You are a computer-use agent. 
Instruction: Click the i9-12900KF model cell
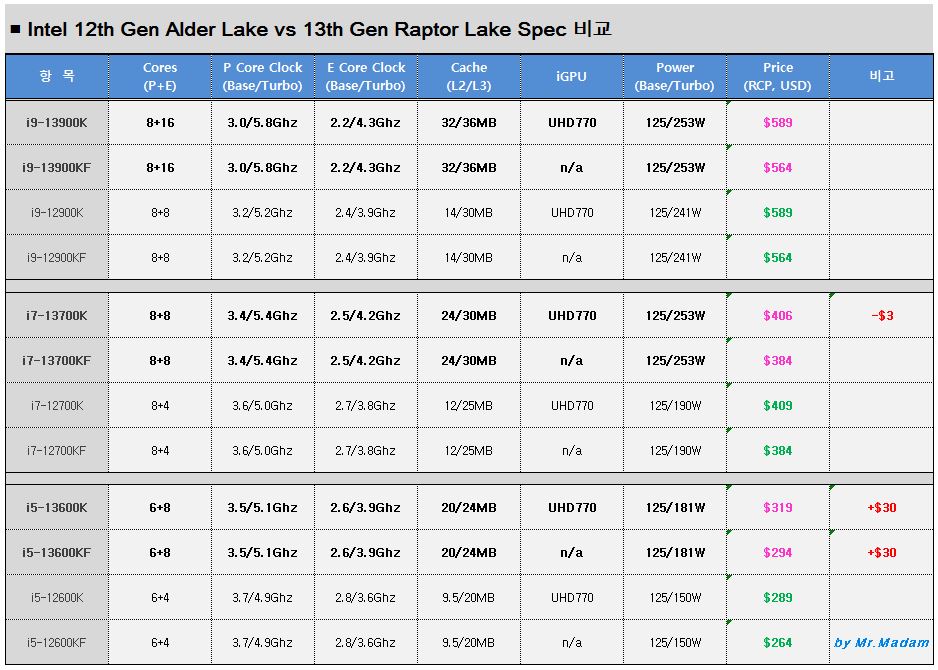(57, 257)
